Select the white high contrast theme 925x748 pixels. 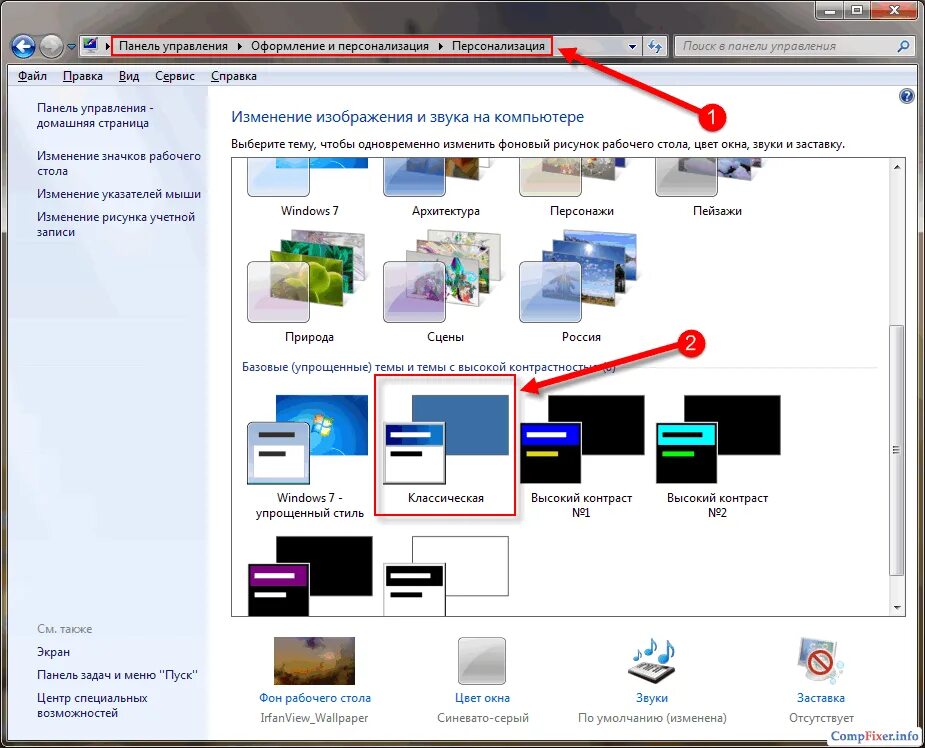tap(445, 576)
